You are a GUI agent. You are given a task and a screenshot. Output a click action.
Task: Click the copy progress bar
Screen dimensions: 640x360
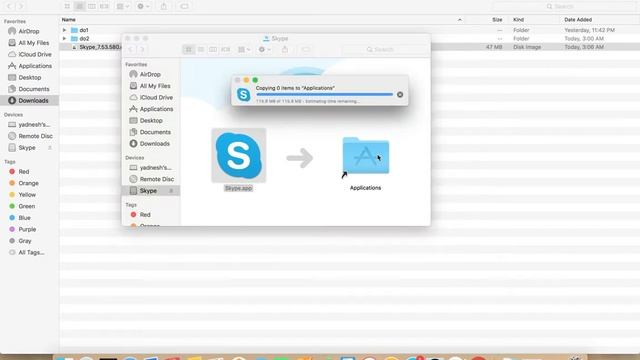point(324,94)
